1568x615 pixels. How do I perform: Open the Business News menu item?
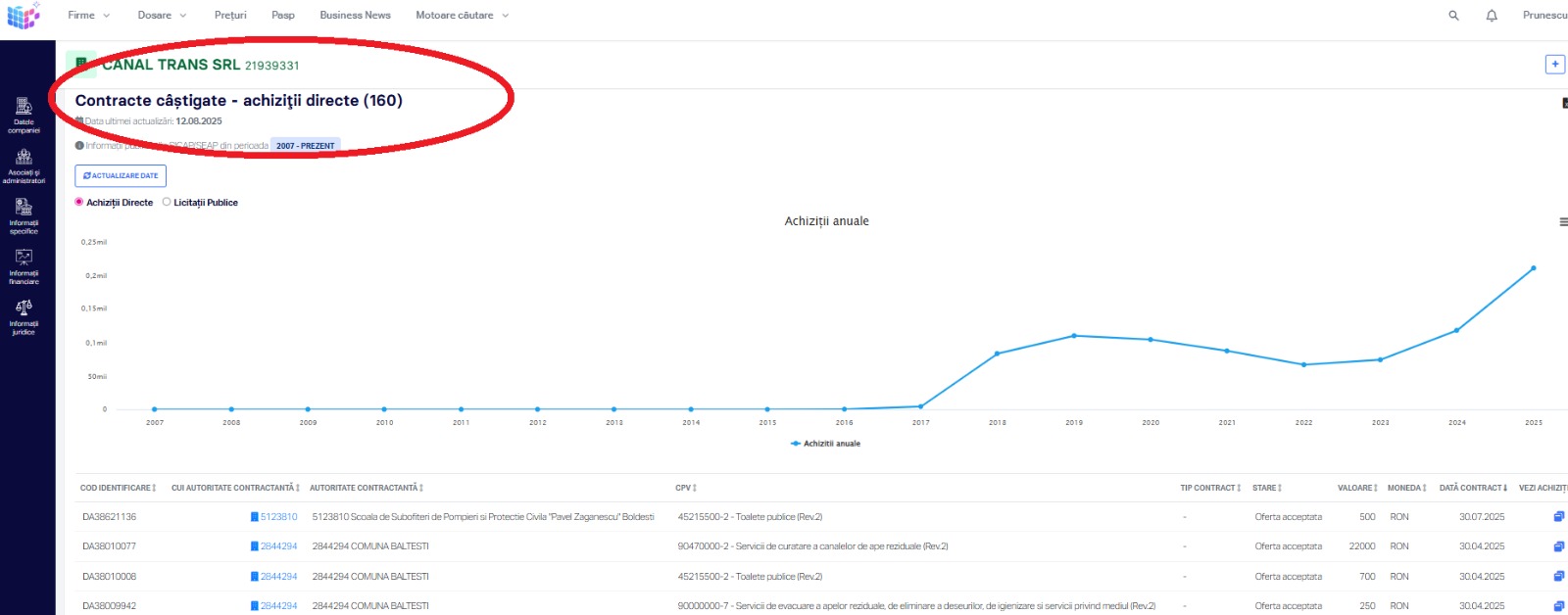355,16
